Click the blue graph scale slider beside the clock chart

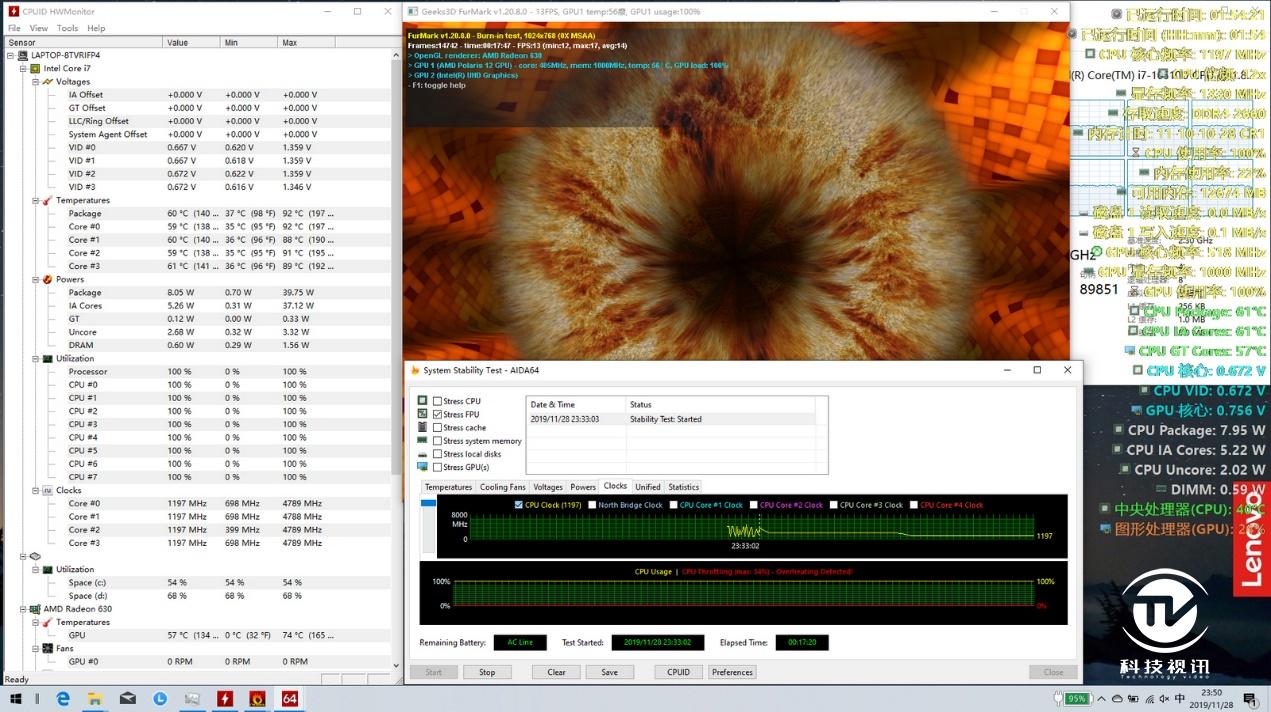pos(428,503)
